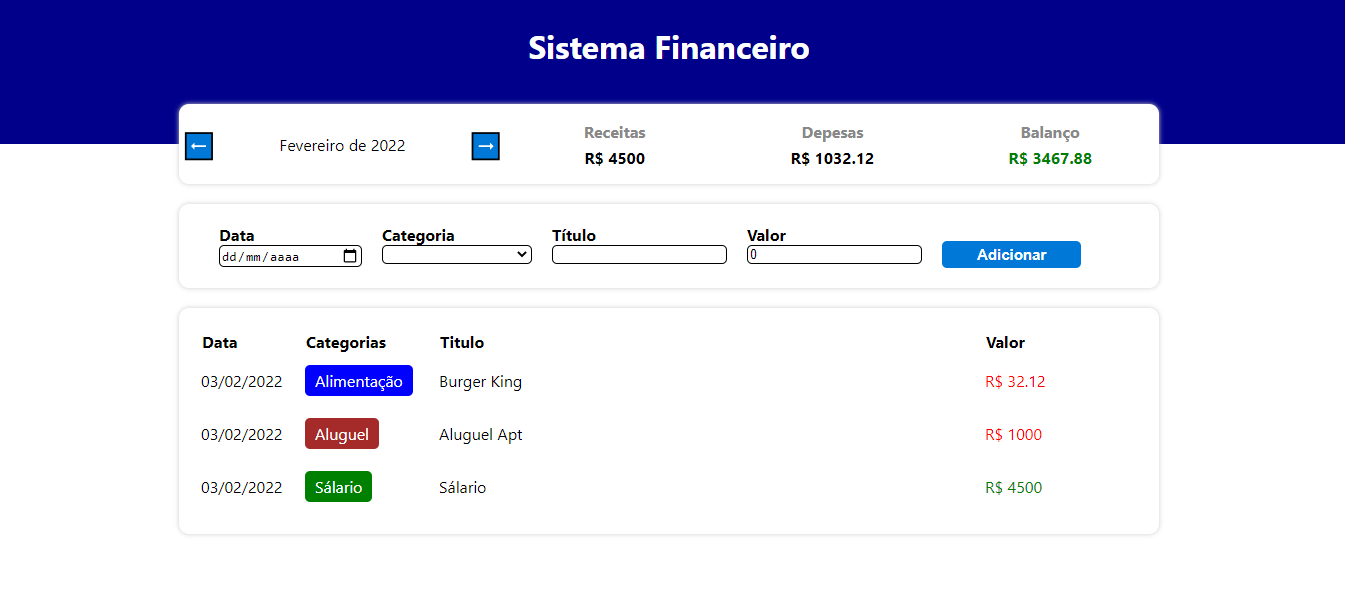The height and width of the screenshot is (613, 1345).
Task: Click the red R$ 32.12 Burger King value
Action: pos(1014,381)
